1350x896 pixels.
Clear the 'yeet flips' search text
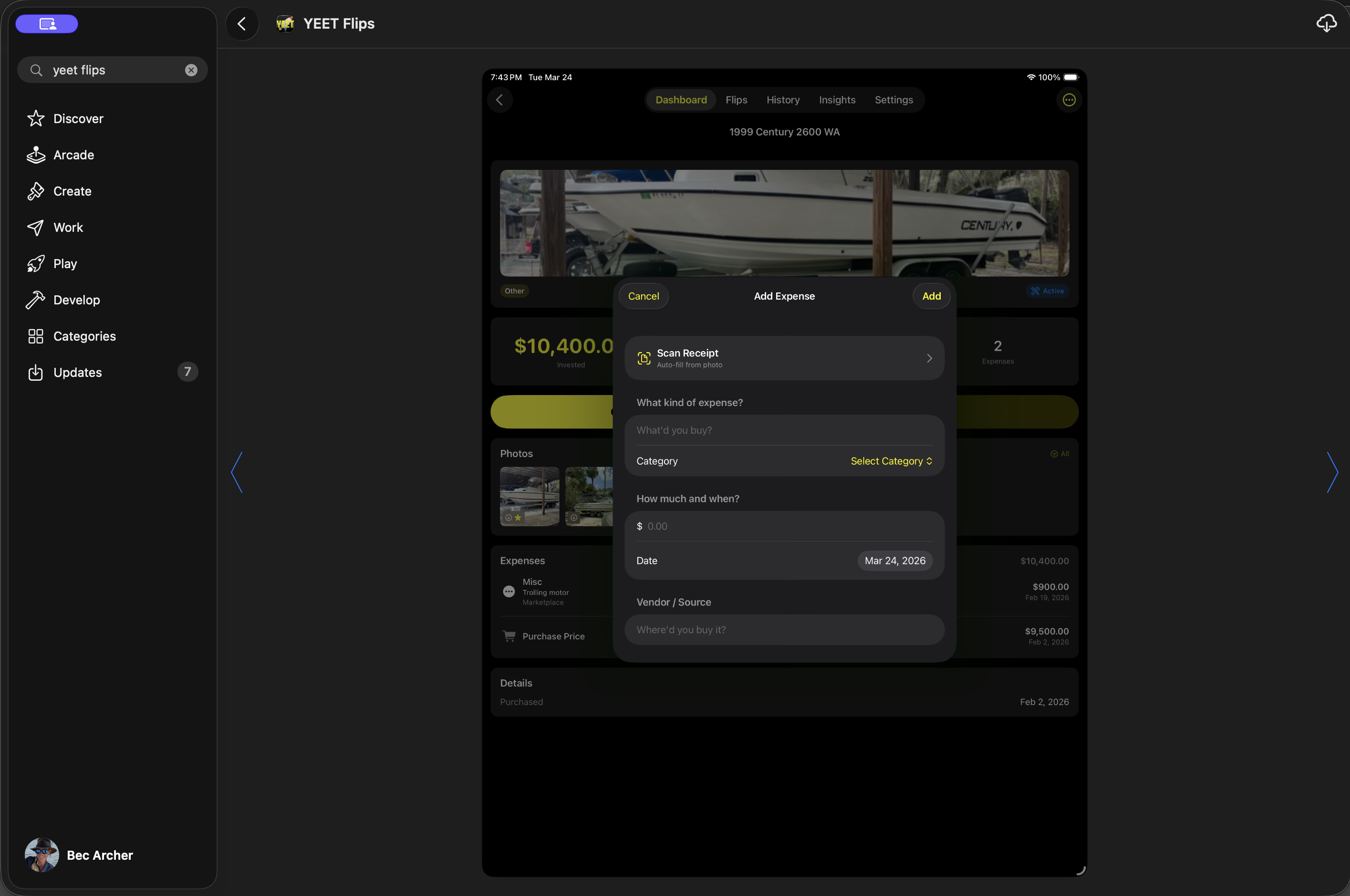pyautogui.click(x=191, y=70)
